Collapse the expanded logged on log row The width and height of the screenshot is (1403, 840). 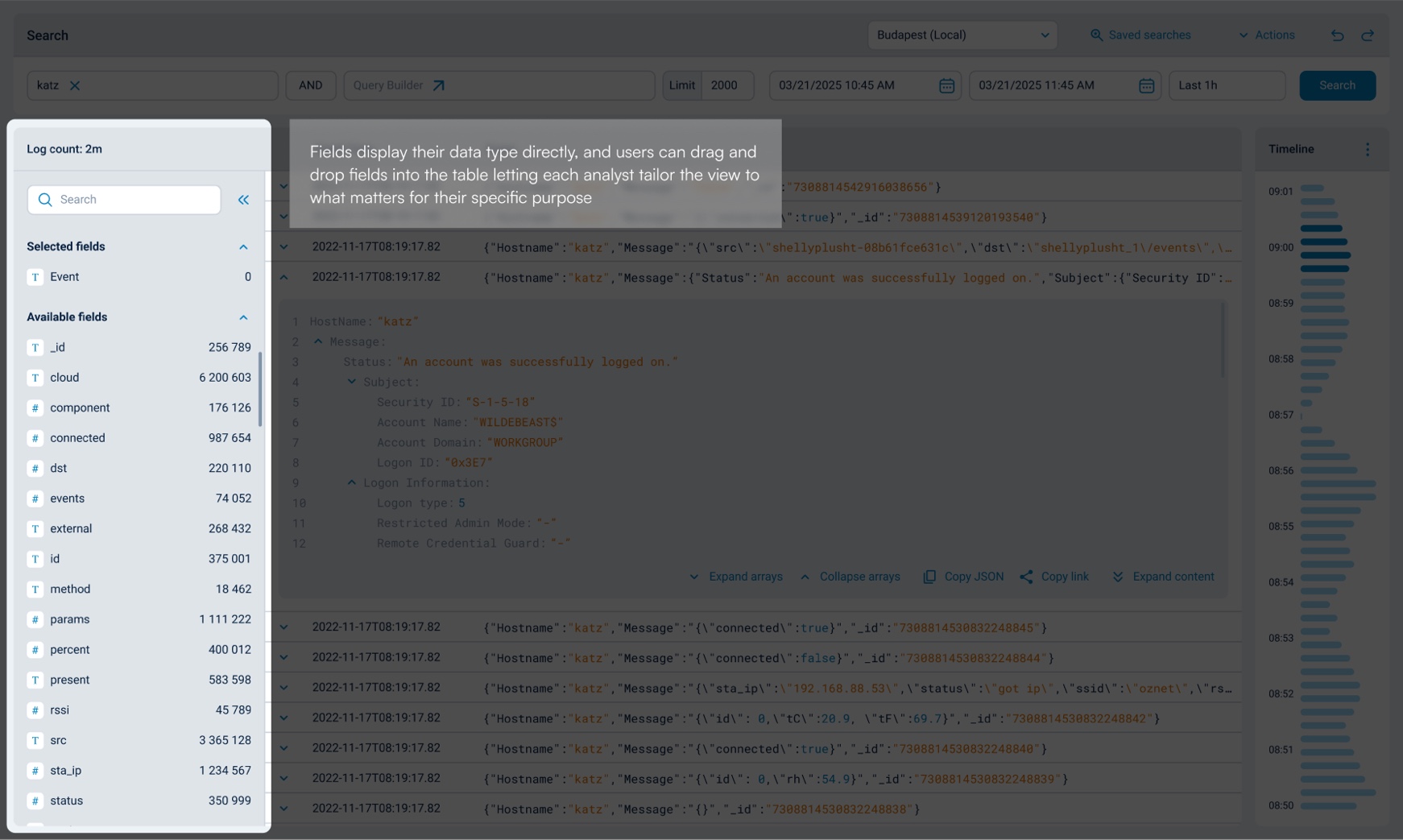(x=284, y=277)
